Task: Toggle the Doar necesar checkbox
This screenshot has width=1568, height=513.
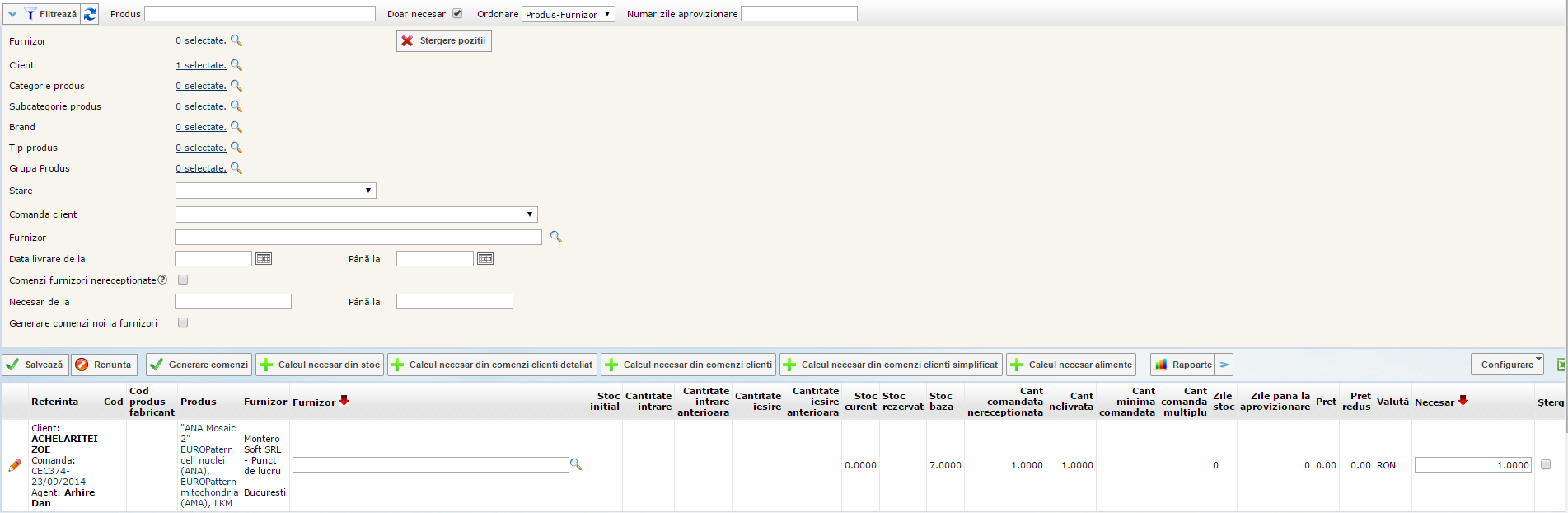Action: point(457,14)
